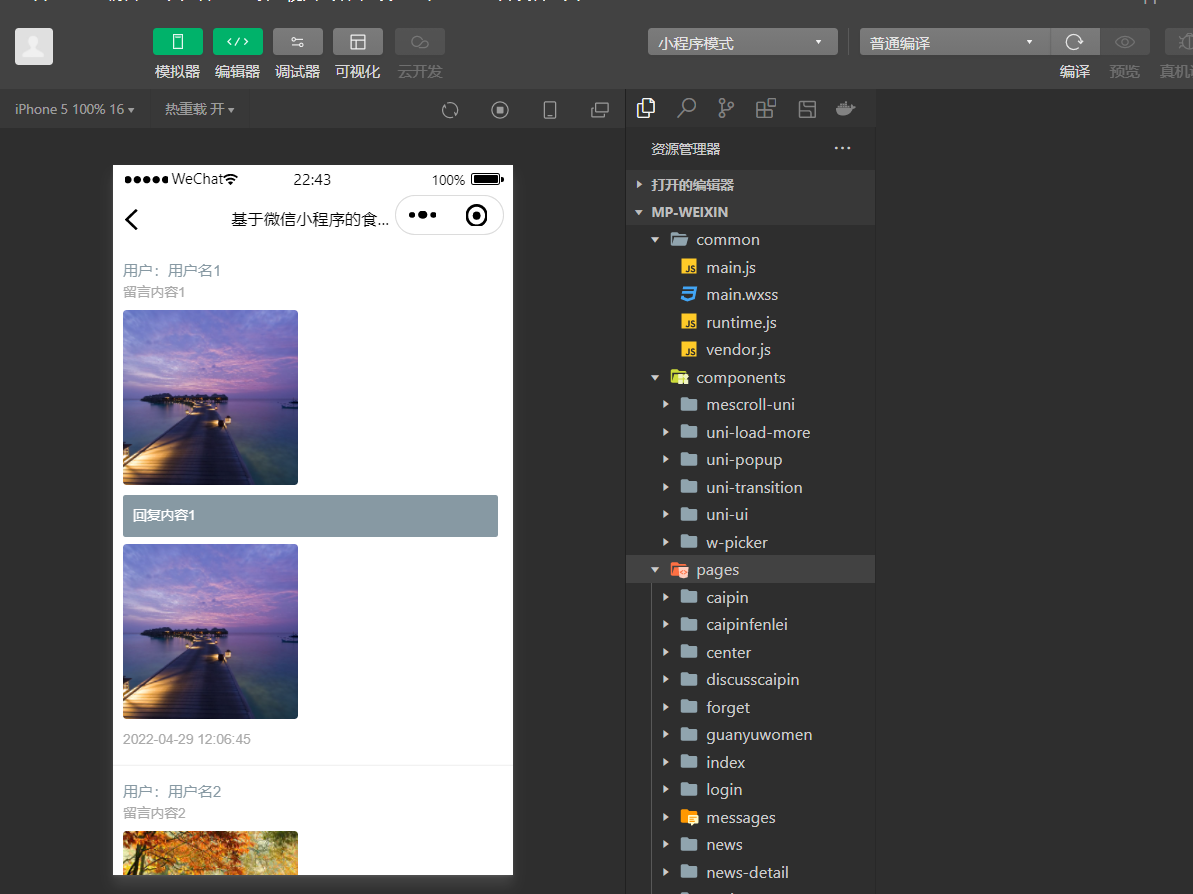The width and height of the screenshot is (1193, 894).
Task: Expand the caipin folder
Action: (750, 597)
